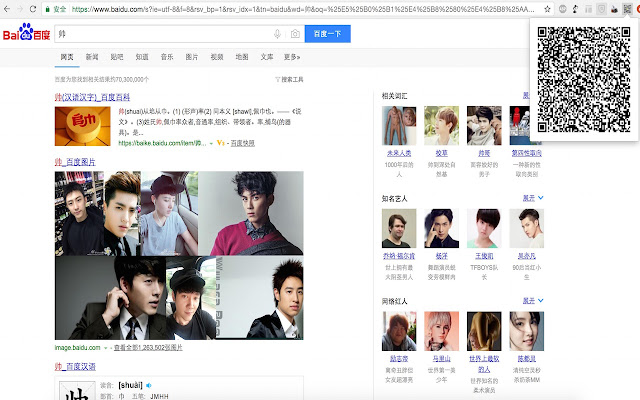Open the 更多» menu in navigation
This screenshot has height=400, width=640.
point(292,57)
